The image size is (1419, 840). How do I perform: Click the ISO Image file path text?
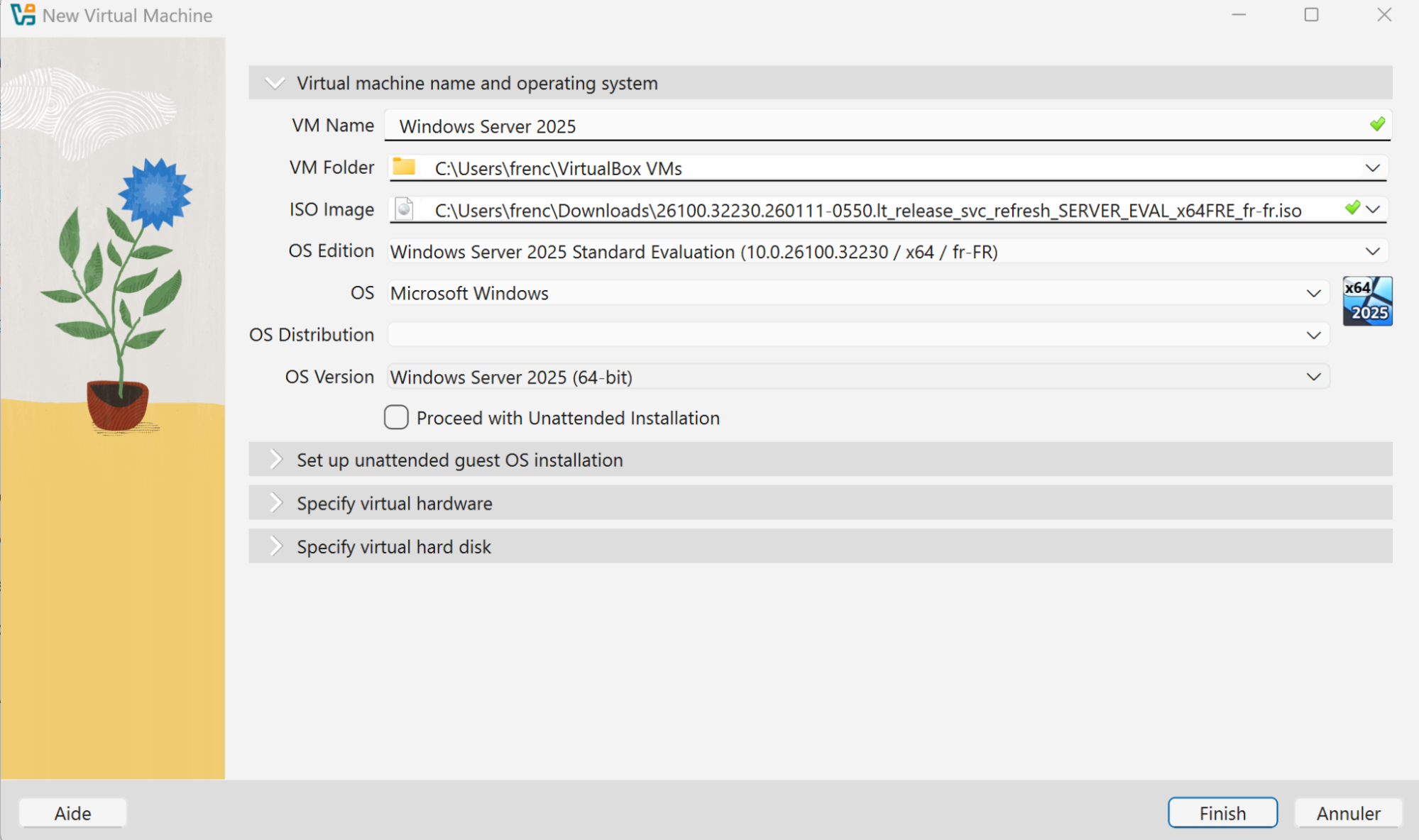pos(868,211)
